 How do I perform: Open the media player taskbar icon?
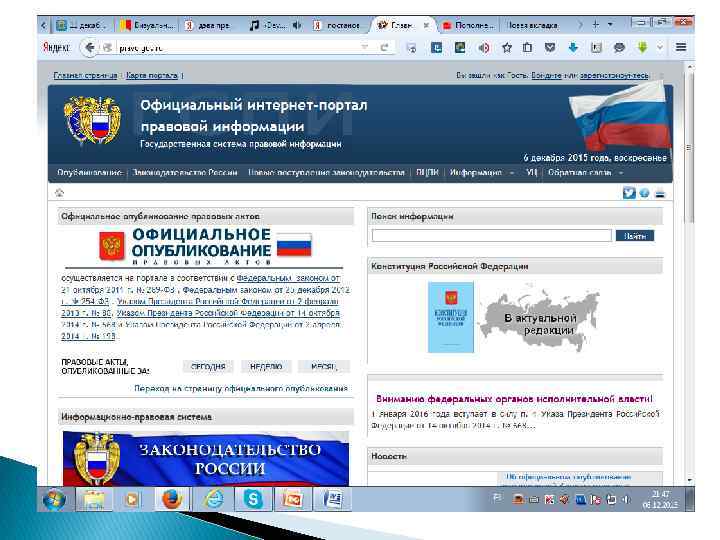132,499
